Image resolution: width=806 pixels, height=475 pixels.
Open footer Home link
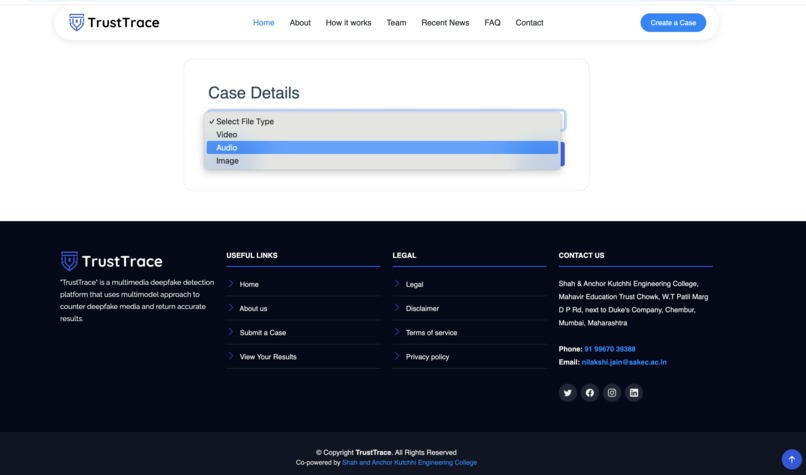click(x=249, y=284)
